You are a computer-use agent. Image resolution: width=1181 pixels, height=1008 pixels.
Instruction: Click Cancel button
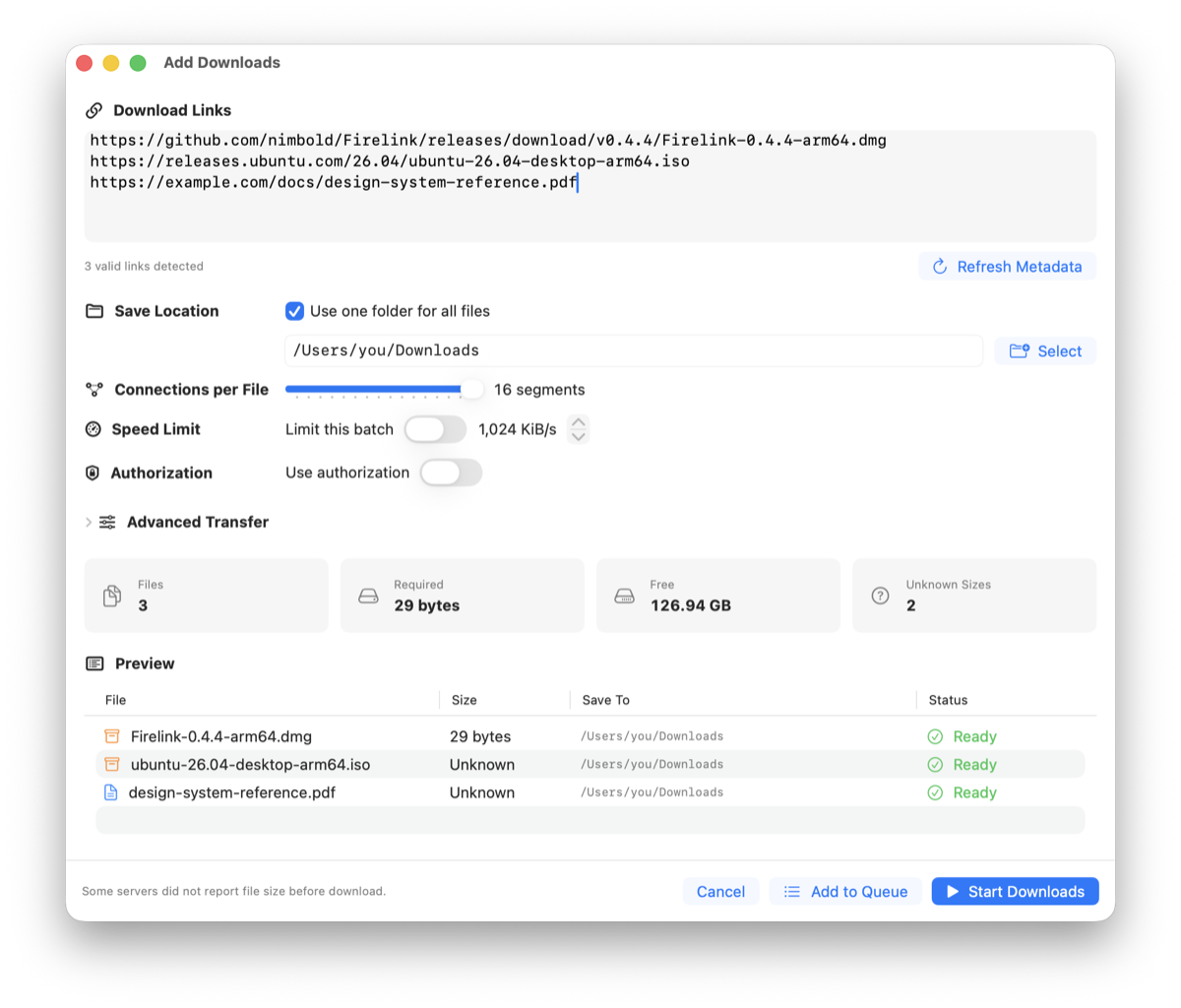click(x=720, y=892)
